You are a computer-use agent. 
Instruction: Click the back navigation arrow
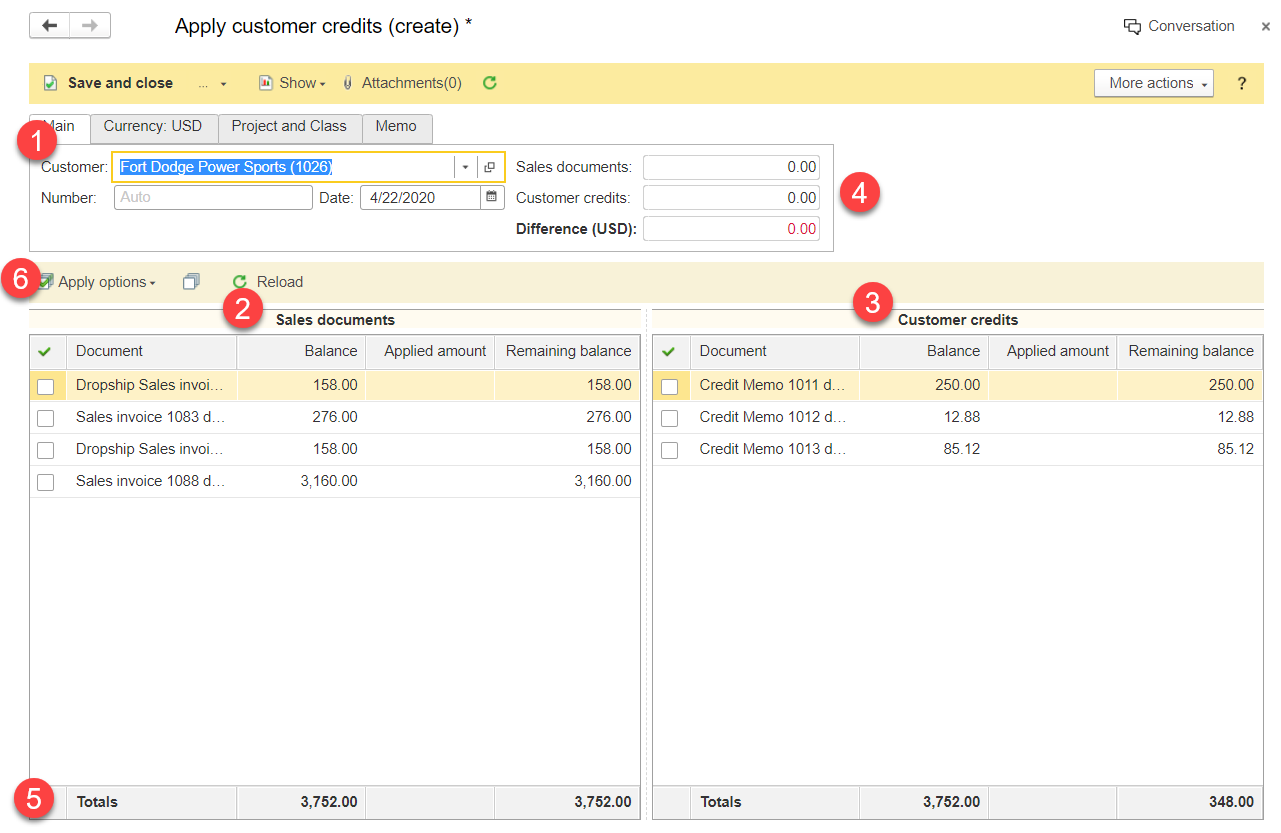coord(49,26)
